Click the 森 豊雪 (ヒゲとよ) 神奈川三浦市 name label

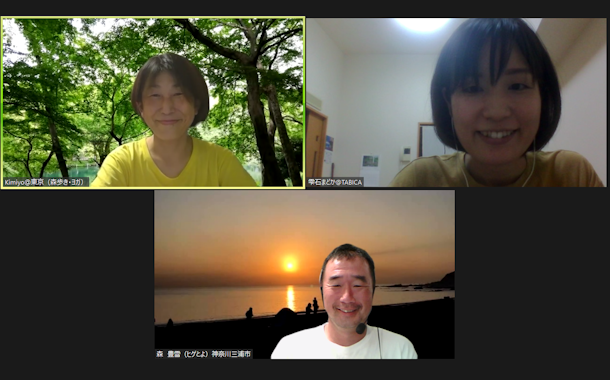(203, 354)
